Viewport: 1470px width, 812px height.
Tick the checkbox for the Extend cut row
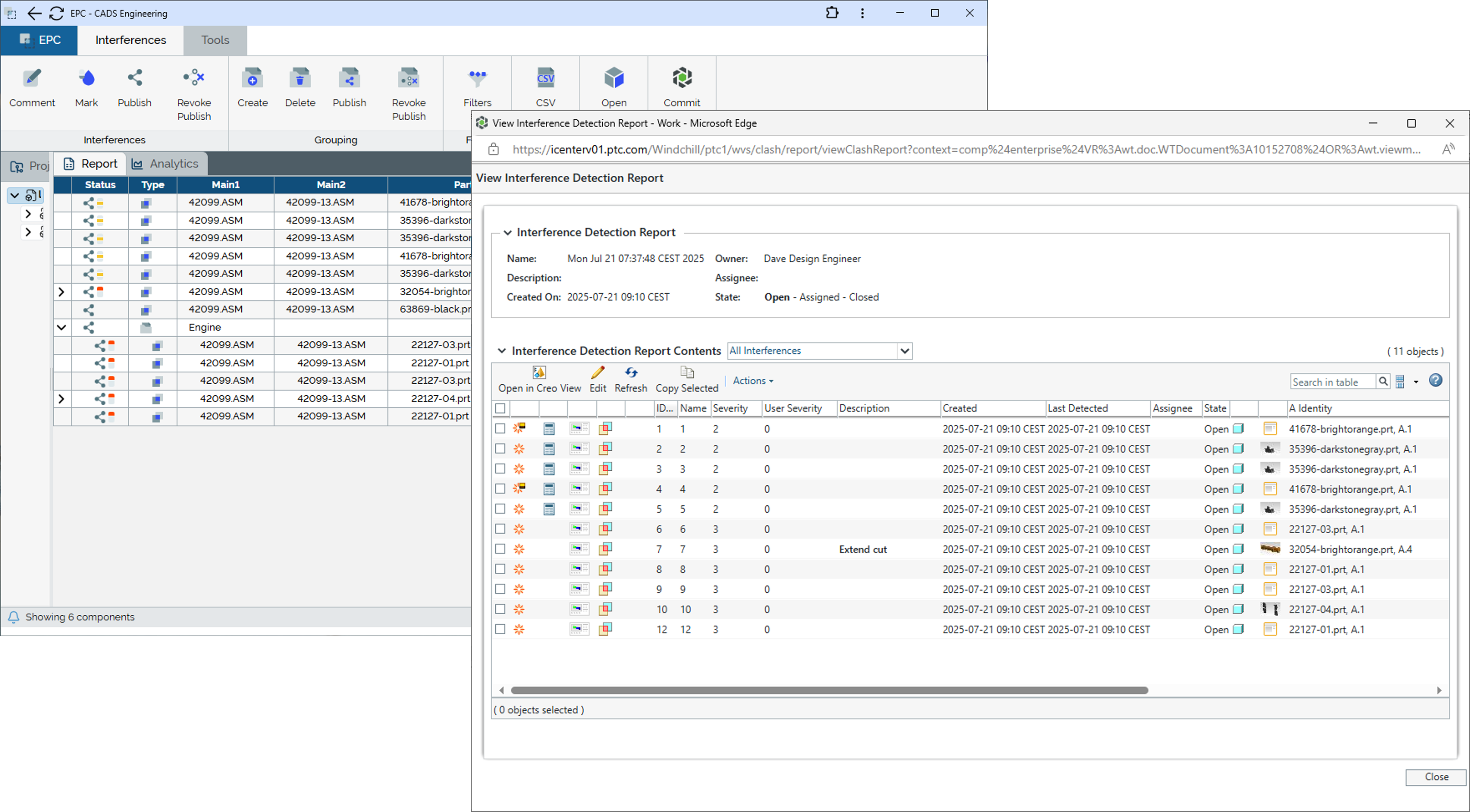tap(501, 549)
